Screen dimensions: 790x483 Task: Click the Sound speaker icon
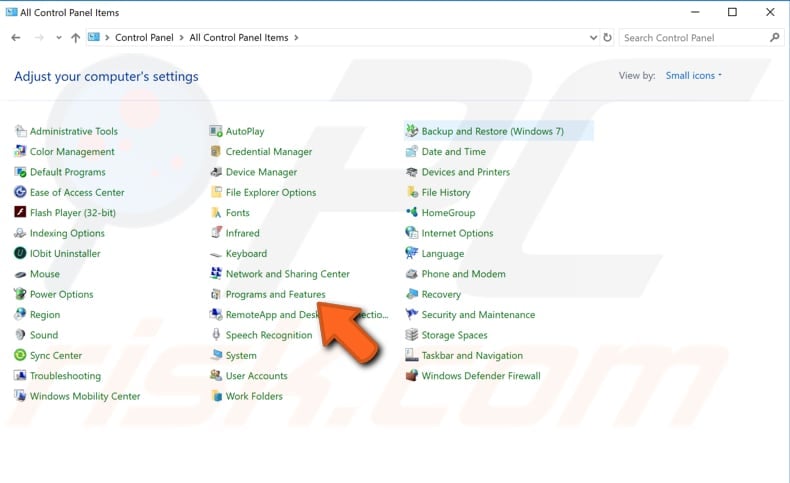click(20, 335)
